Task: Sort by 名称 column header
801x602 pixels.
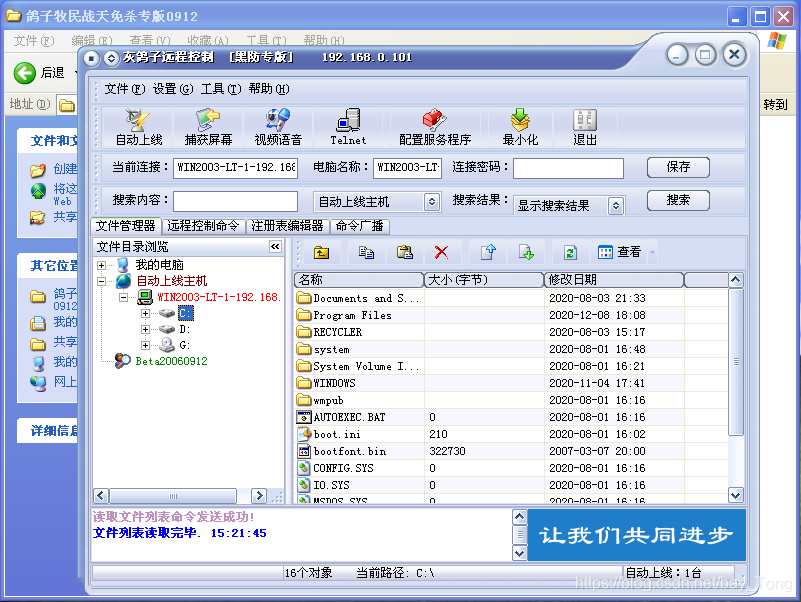Action: (359, 280)
